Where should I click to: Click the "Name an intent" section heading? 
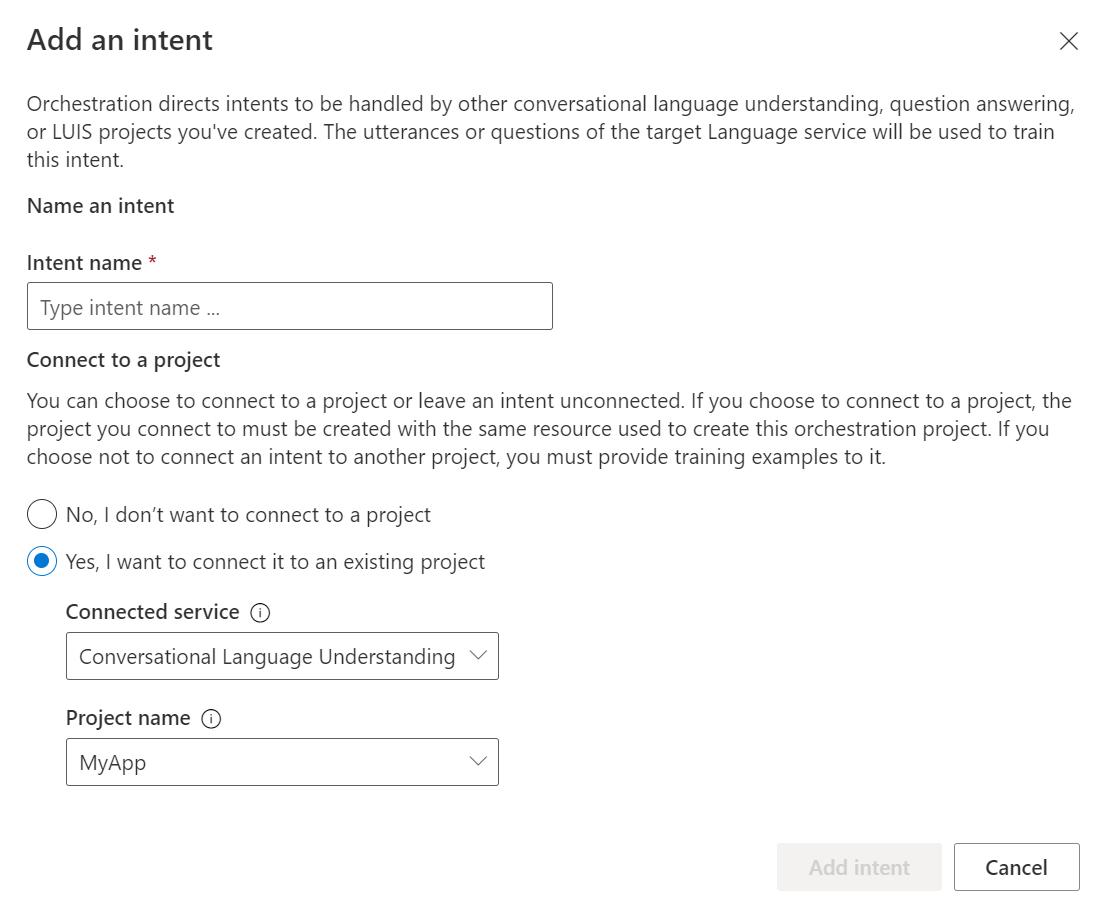(x=100, y=206)
